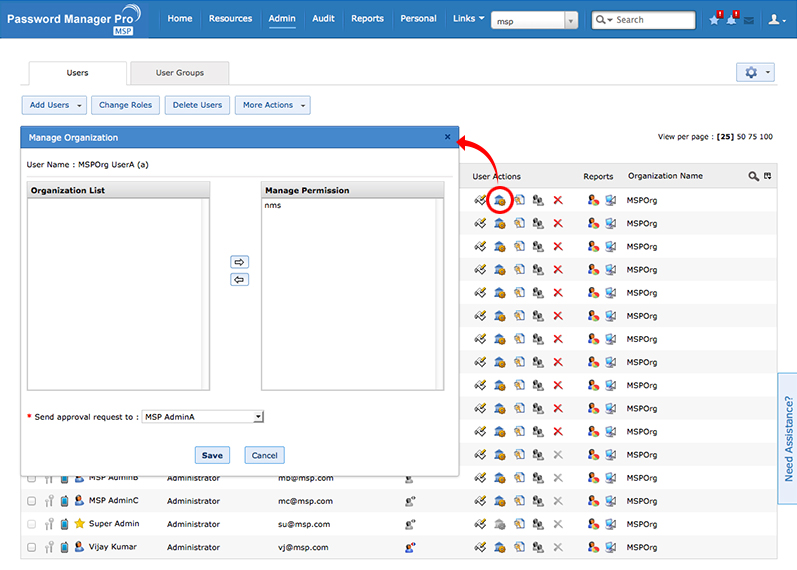This screenshot has width=797, height=570.
Task: Click status icon next to mc@msp.com
Action: click(x=410, y=501)
